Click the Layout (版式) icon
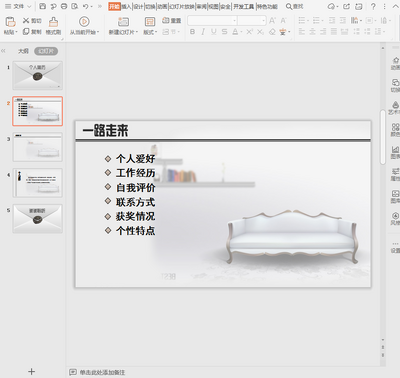Screen dimensions: 400x378 pyautogui.click(x=150, y=22)
